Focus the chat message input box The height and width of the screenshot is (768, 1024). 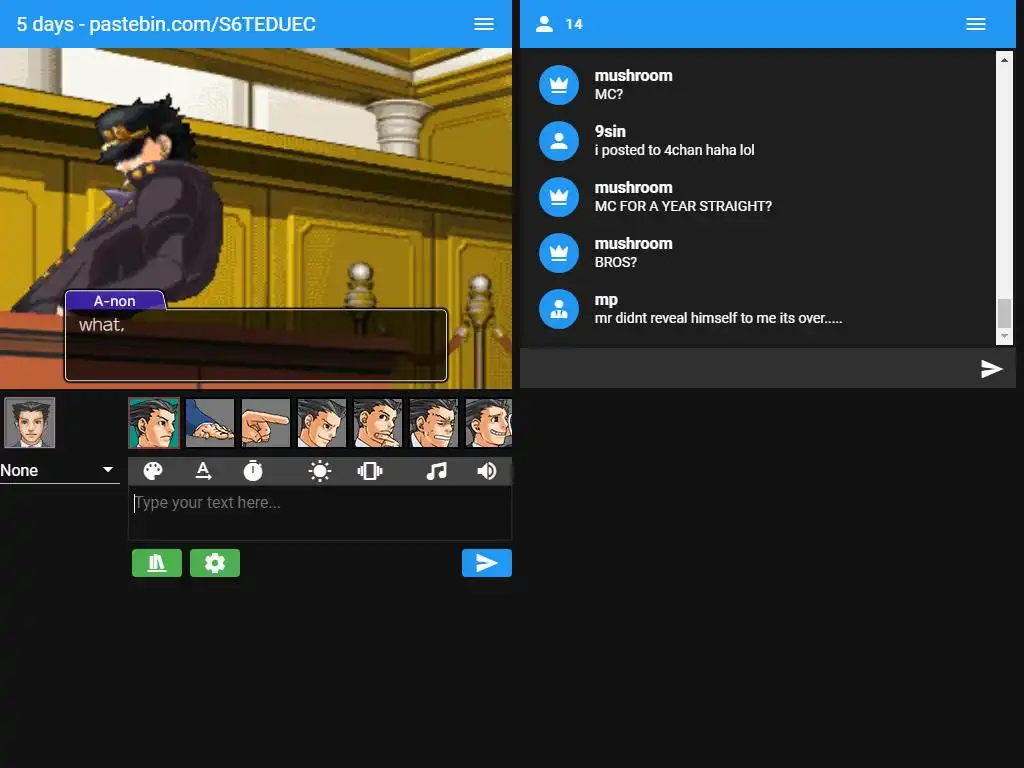click(x=748, y=368)
